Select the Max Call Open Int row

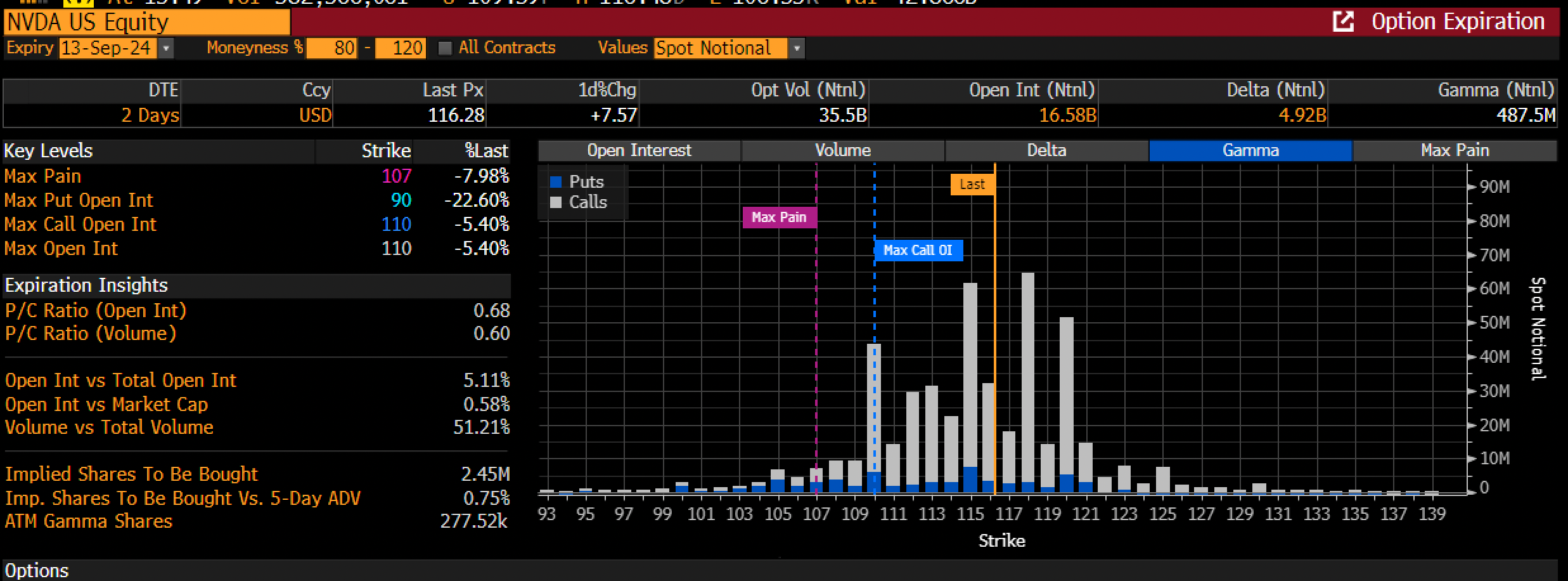(257, 224)
